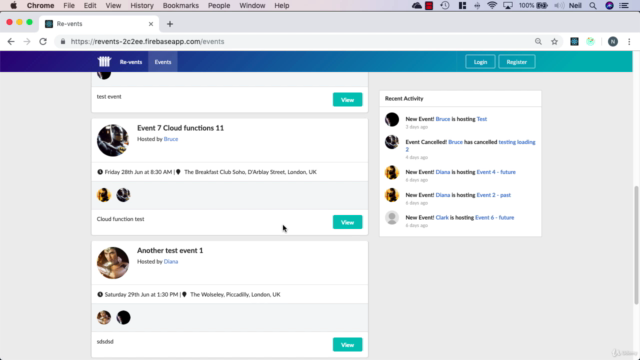Open the Edit menu
640x360 pixels.
coord(90,5)
